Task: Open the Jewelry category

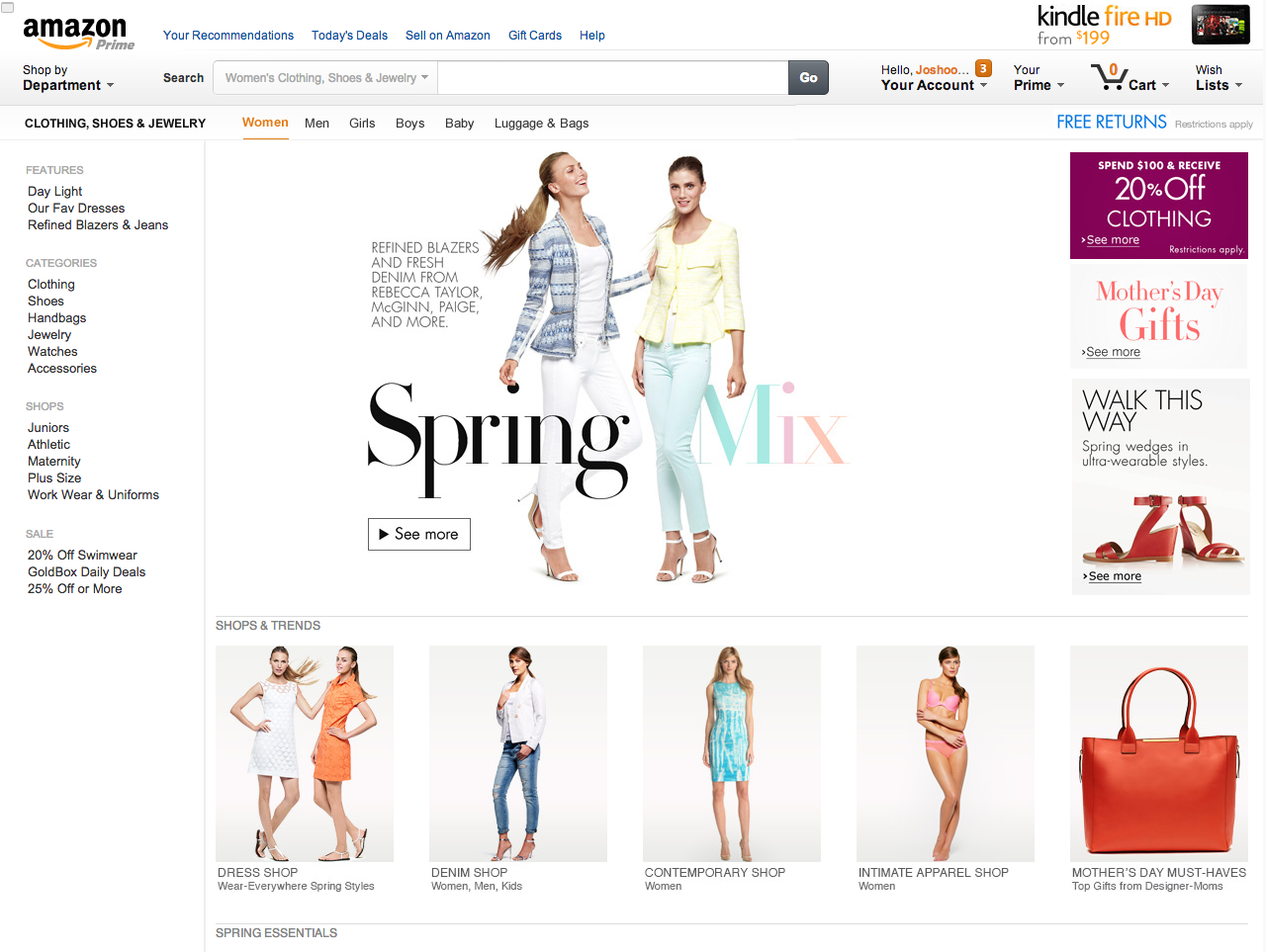Action: coord(49,335)
